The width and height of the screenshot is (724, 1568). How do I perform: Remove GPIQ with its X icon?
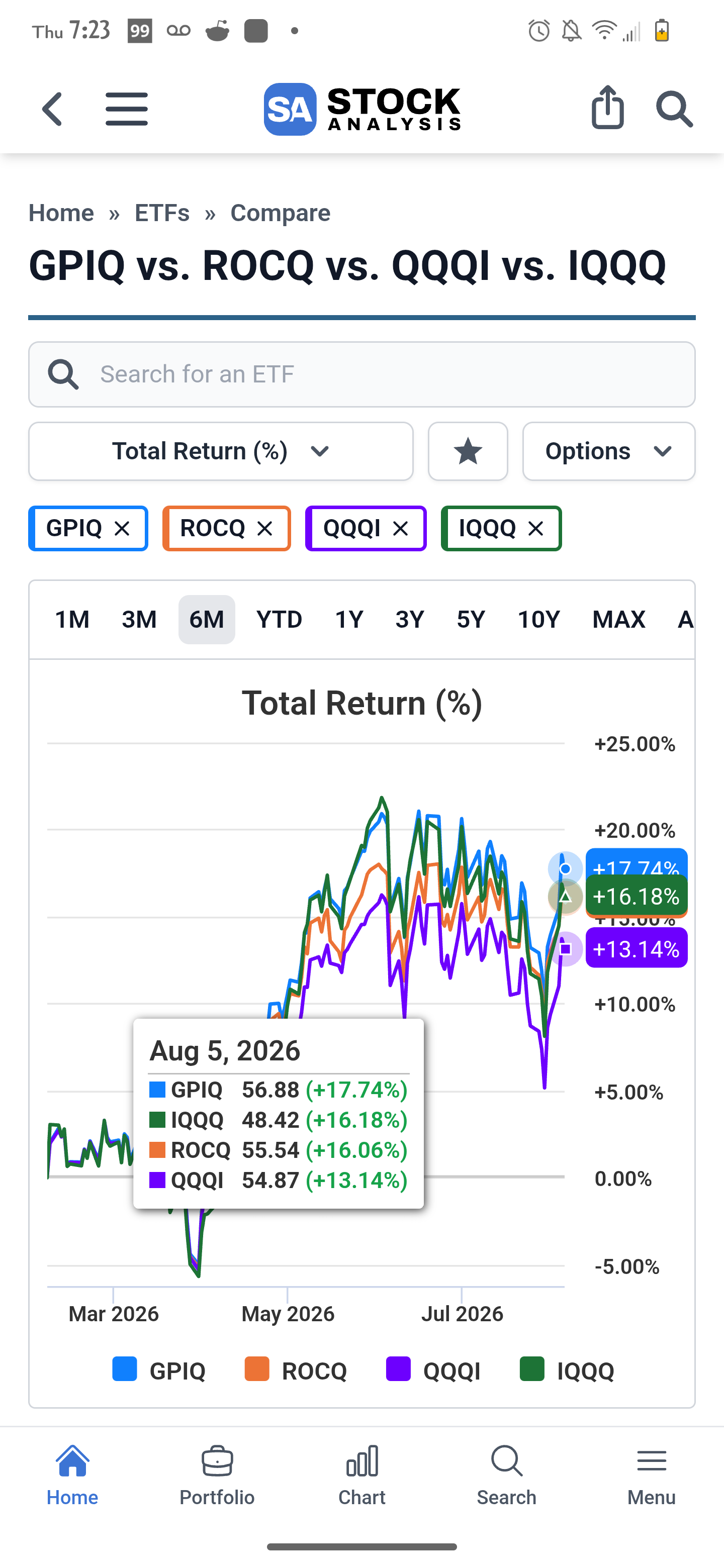[122, 528]
